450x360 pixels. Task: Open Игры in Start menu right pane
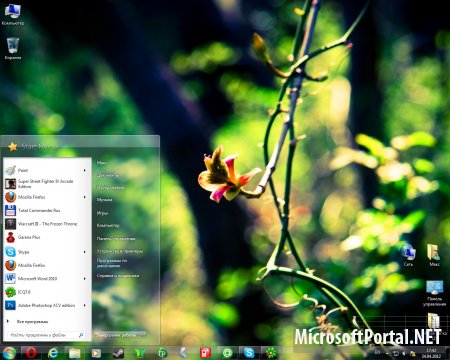[102, 212]
